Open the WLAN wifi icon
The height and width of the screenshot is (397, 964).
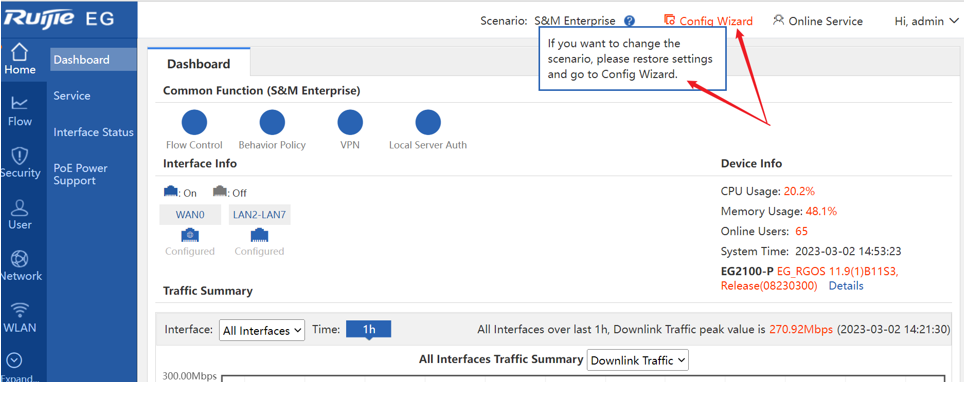(x=20, y=309)
